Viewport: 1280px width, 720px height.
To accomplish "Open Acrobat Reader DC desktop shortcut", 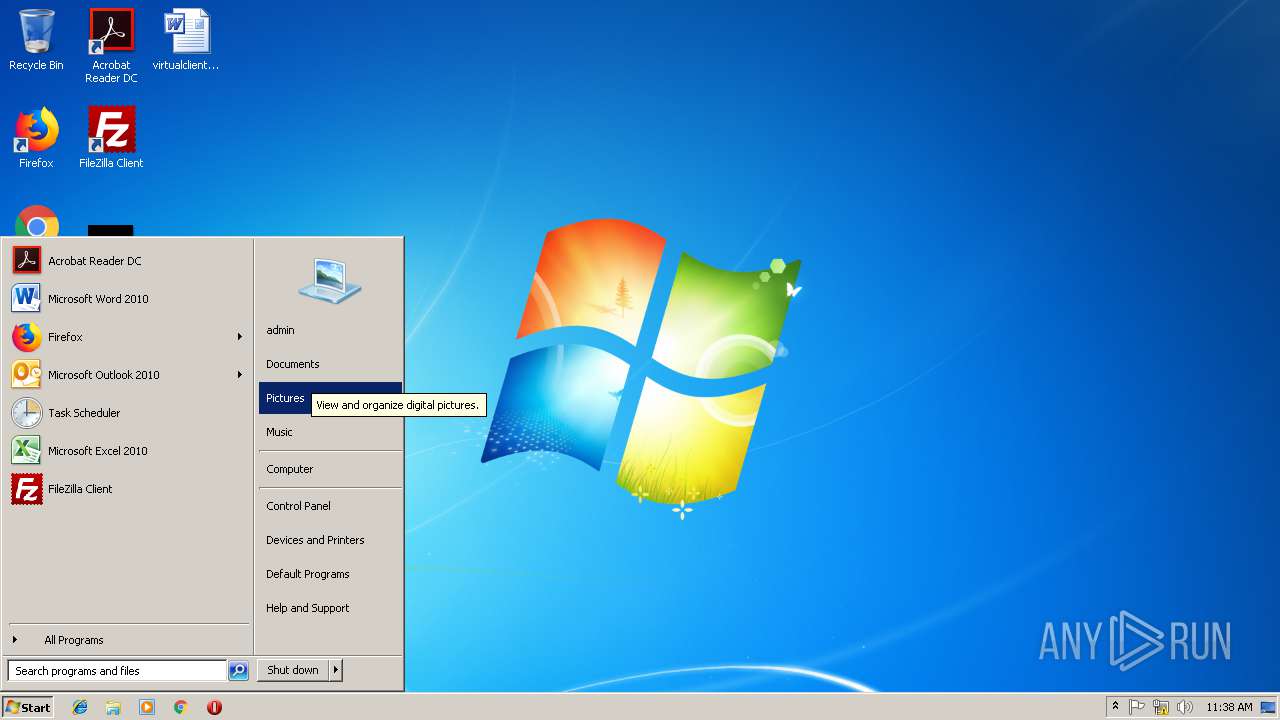I will point(111,45).
